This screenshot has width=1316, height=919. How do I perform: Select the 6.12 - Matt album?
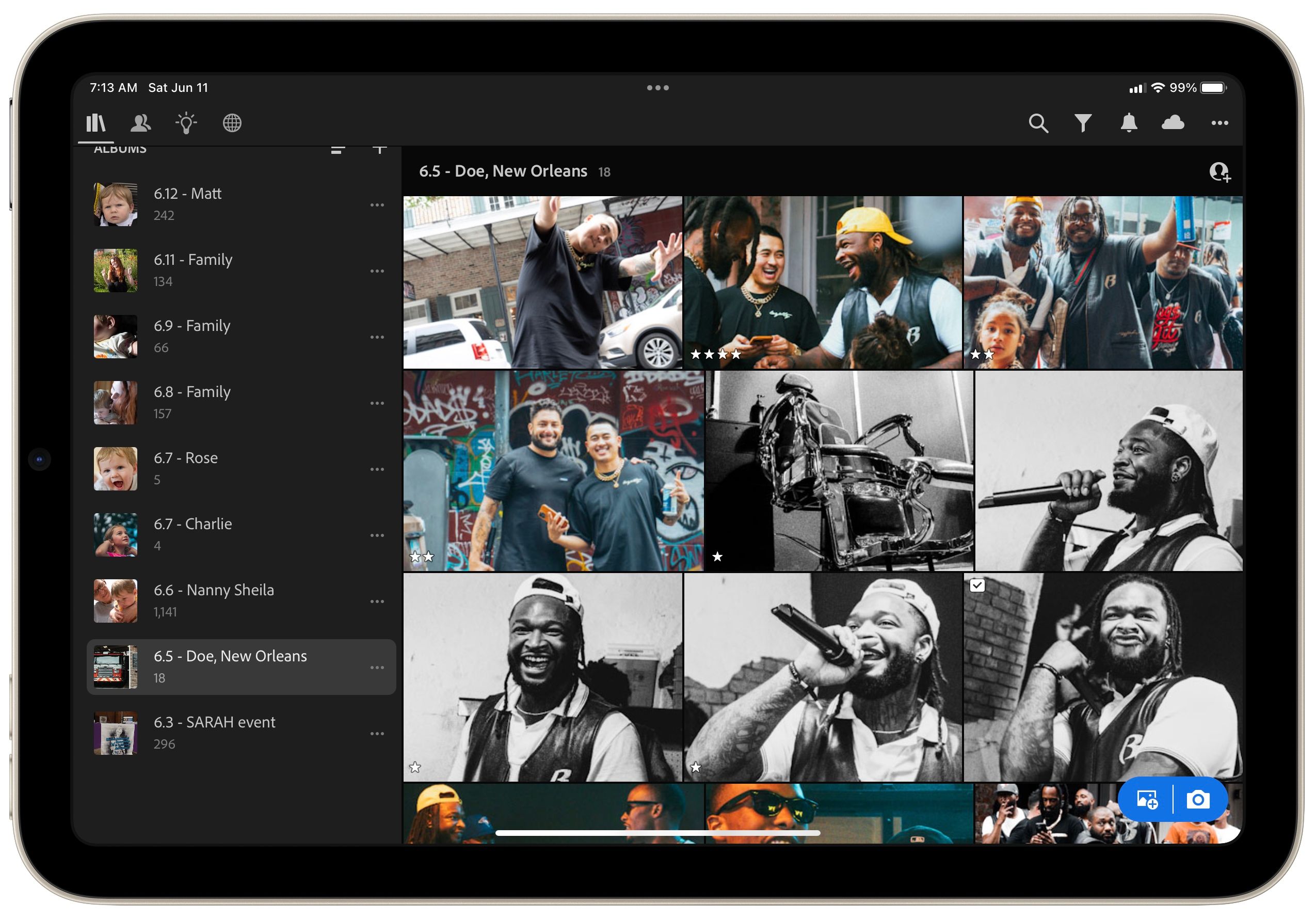pos(242,204)
